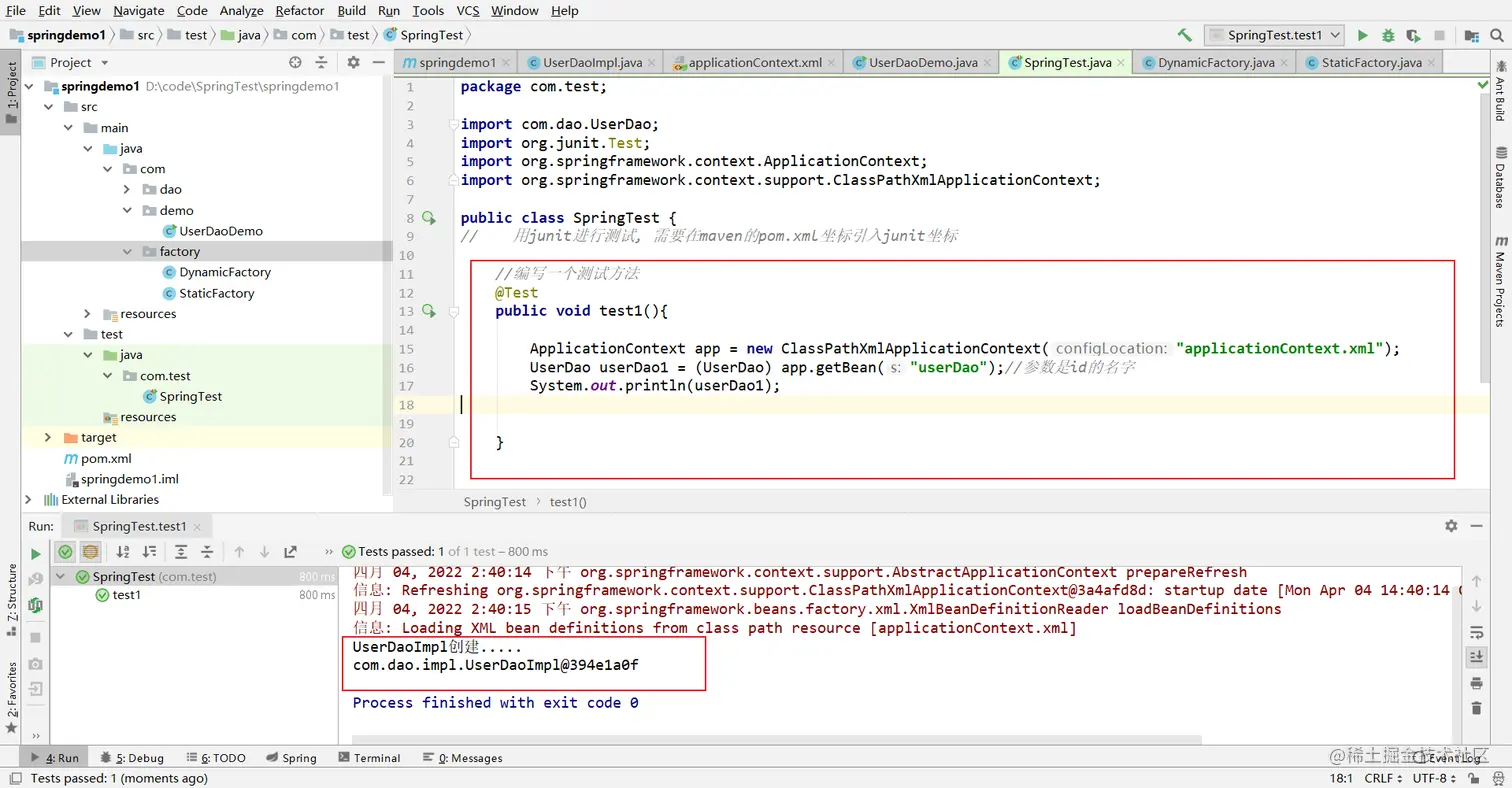The height and width of the screenshot is (788, 1512).
Task: Click the Stop square in the top toolbar
Action: (1439, 35)
